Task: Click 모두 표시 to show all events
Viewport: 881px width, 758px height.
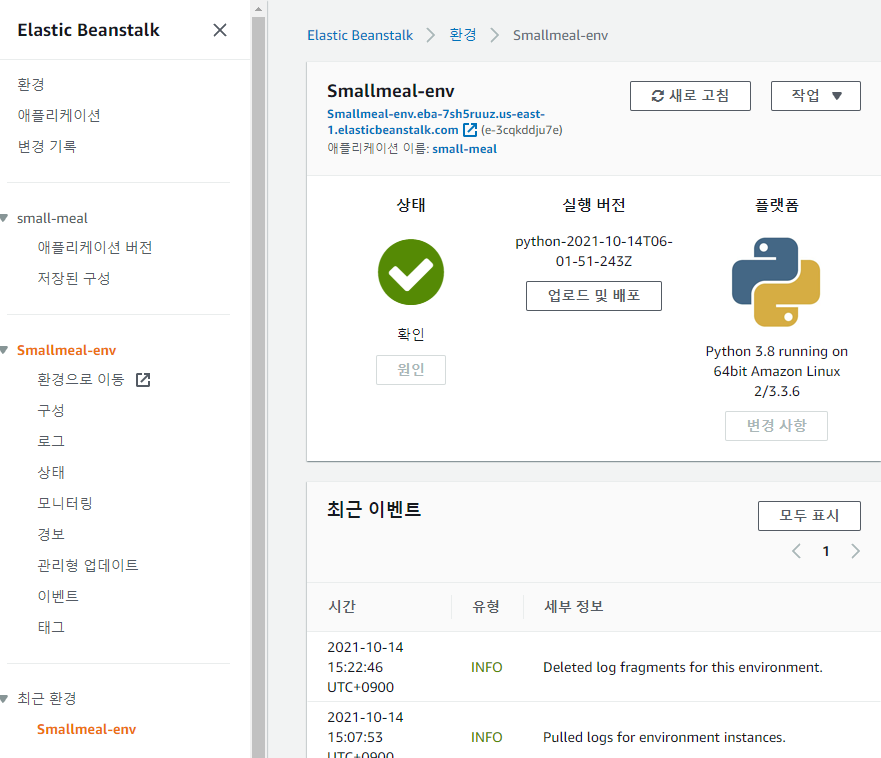Action: tap(809, 516)
